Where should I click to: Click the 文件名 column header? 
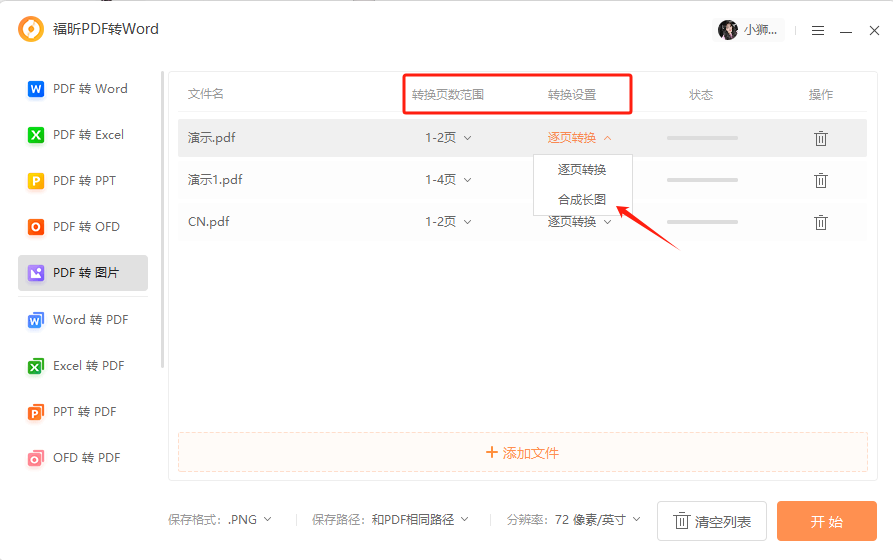pos(206,94)
